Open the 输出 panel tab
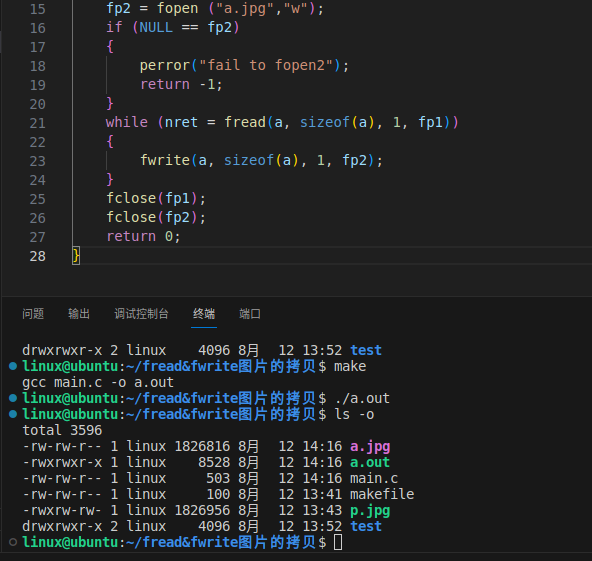592x561 pixels. pyautogui.click(x=79, y=314)
